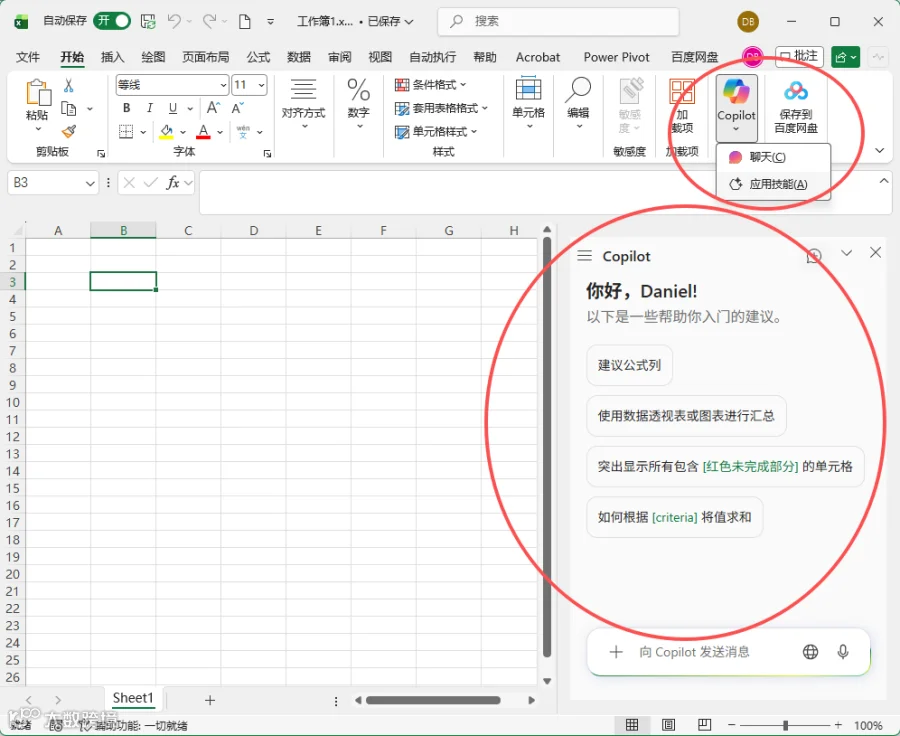Click the Copy icon

click(69, 109)
